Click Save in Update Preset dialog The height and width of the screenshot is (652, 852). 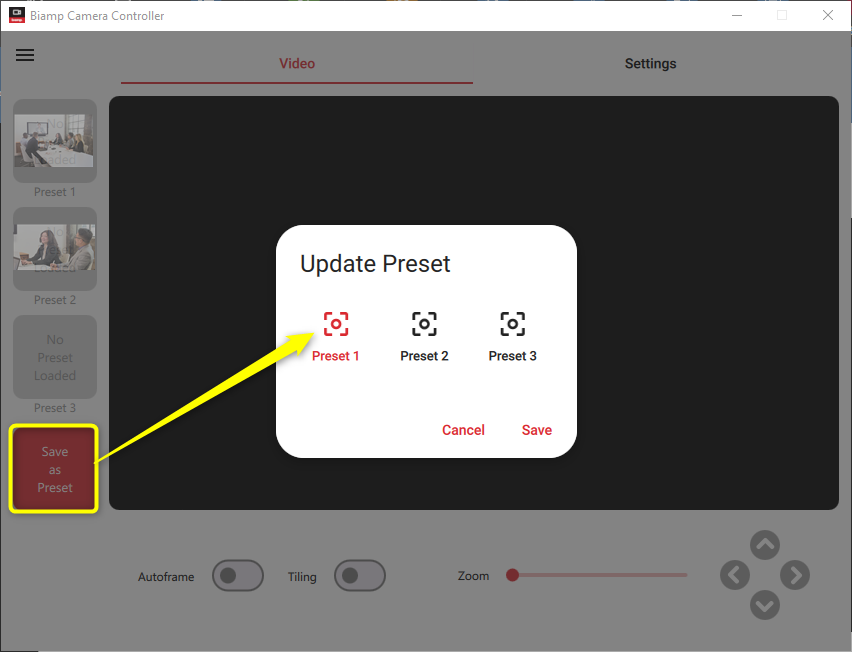(x=536, y=430)
